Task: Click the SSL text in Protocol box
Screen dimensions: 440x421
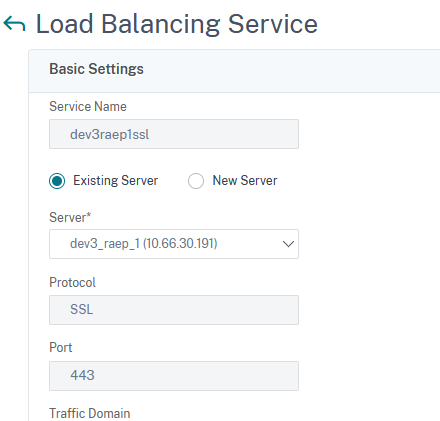Action: [x=82, y=310]
